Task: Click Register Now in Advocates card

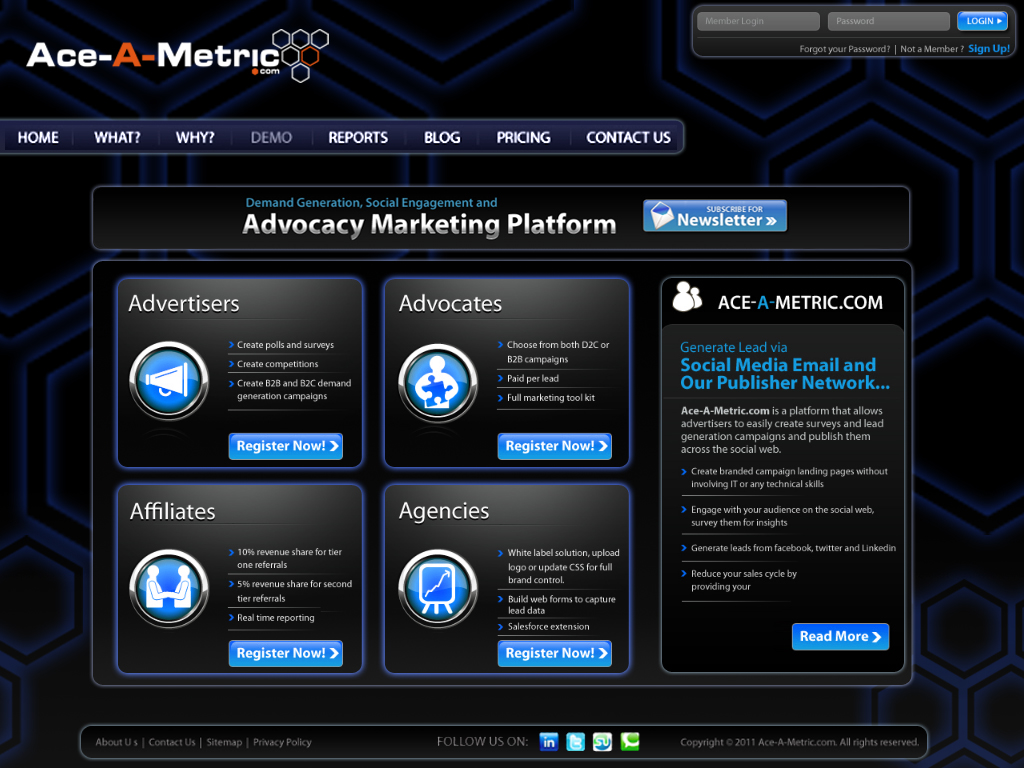Action: point(555,446)
